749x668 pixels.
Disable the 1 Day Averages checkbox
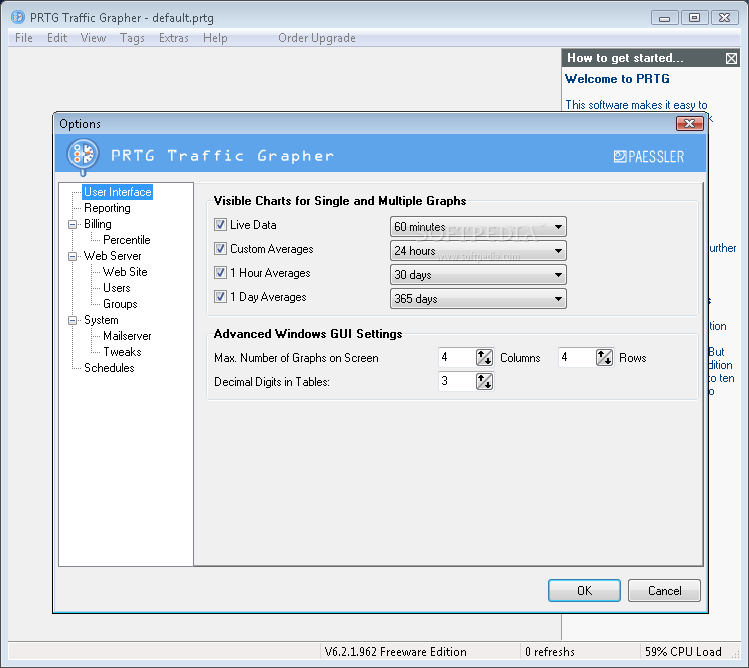pos(220,296)
